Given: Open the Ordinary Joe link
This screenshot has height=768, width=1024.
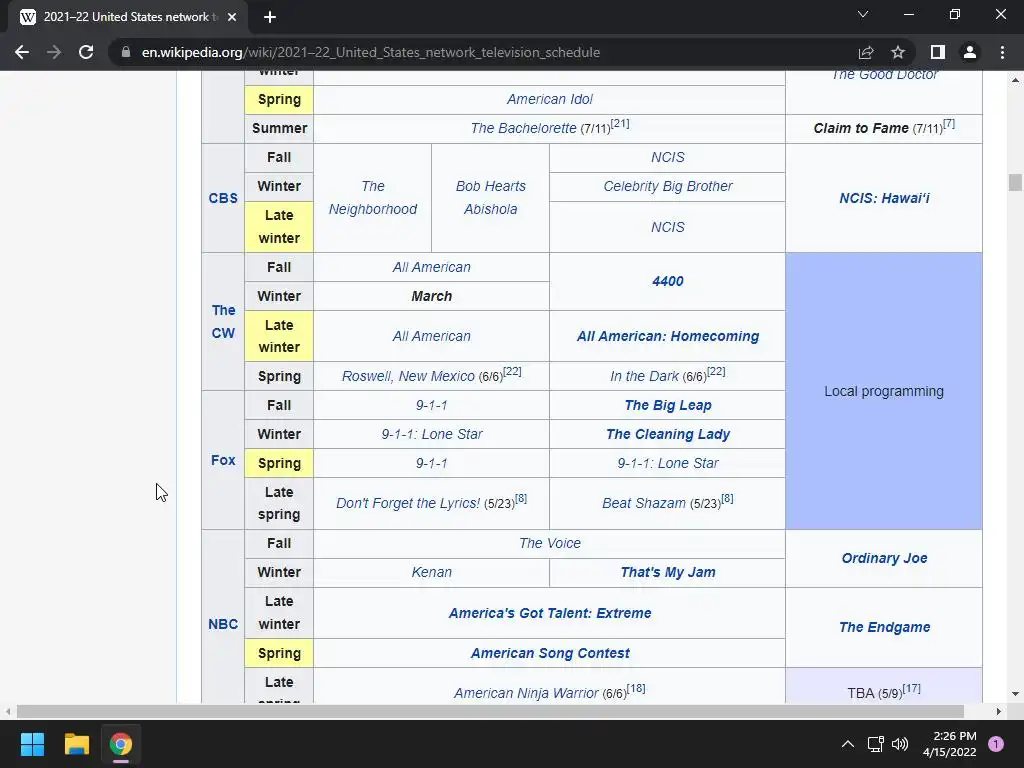Looking at the screenshot, I should click(884, 558).
